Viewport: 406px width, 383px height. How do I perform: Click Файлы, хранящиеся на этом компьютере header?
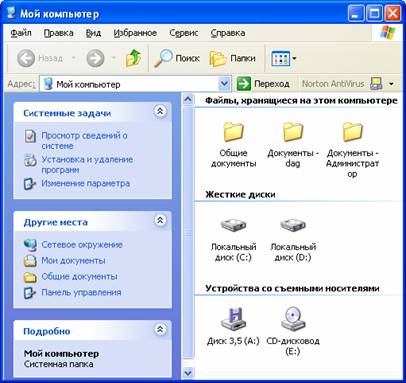[x=301, y=100]
